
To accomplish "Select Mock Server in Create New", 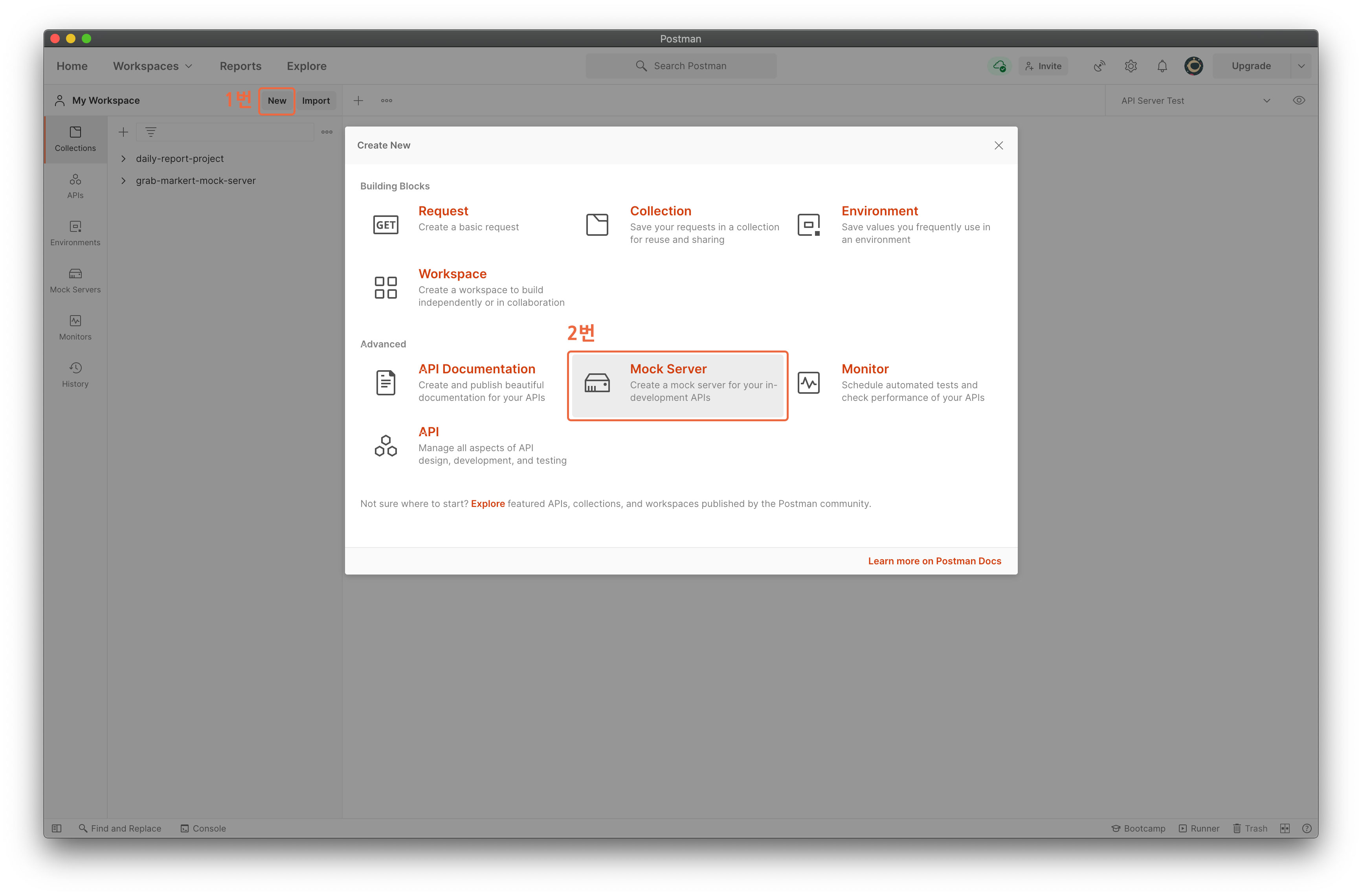I will point(677,382).
